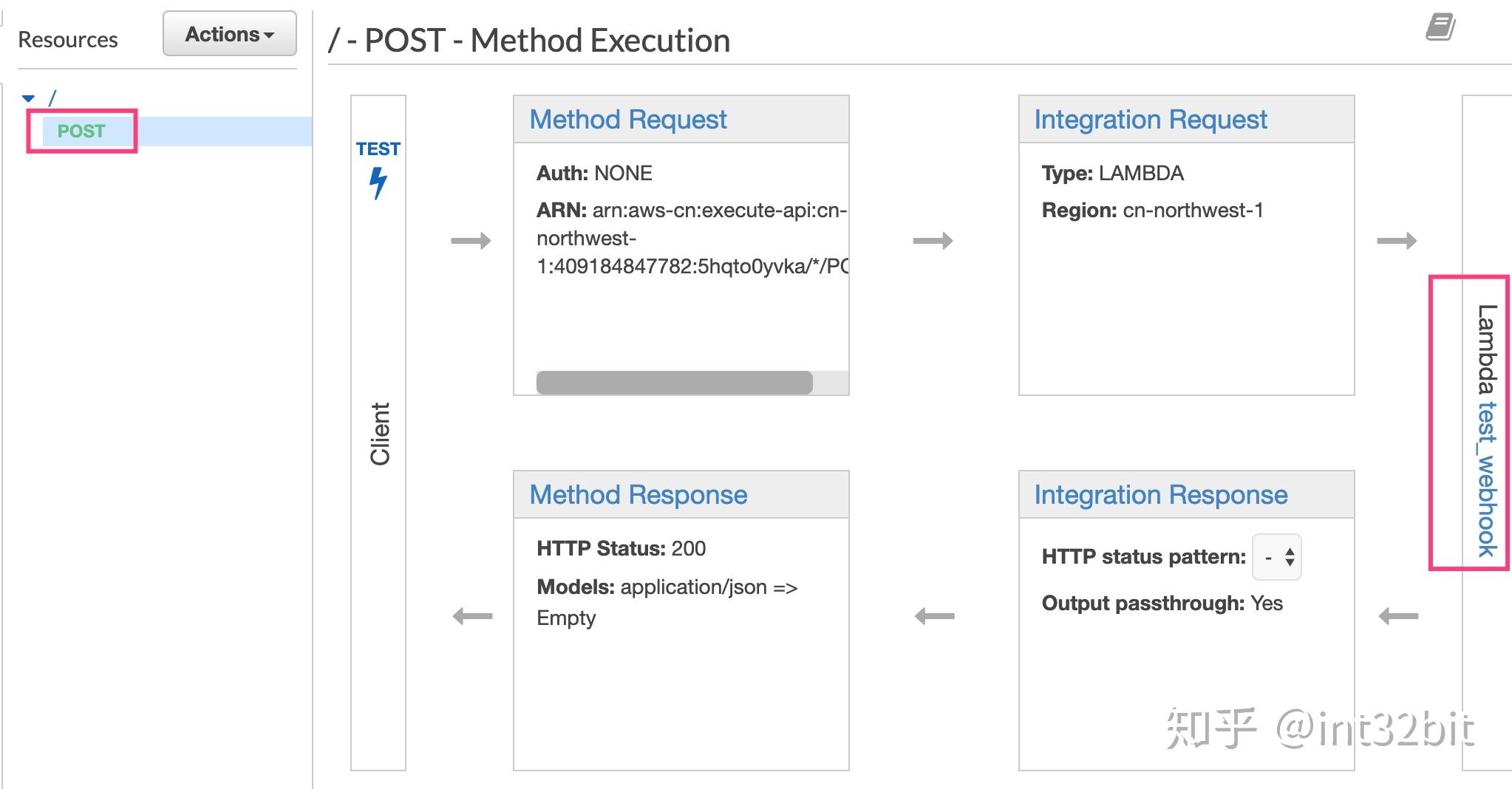Open the documentation book icon
The height and width of the screenshot is (789, 1512).
[1440, 28]
